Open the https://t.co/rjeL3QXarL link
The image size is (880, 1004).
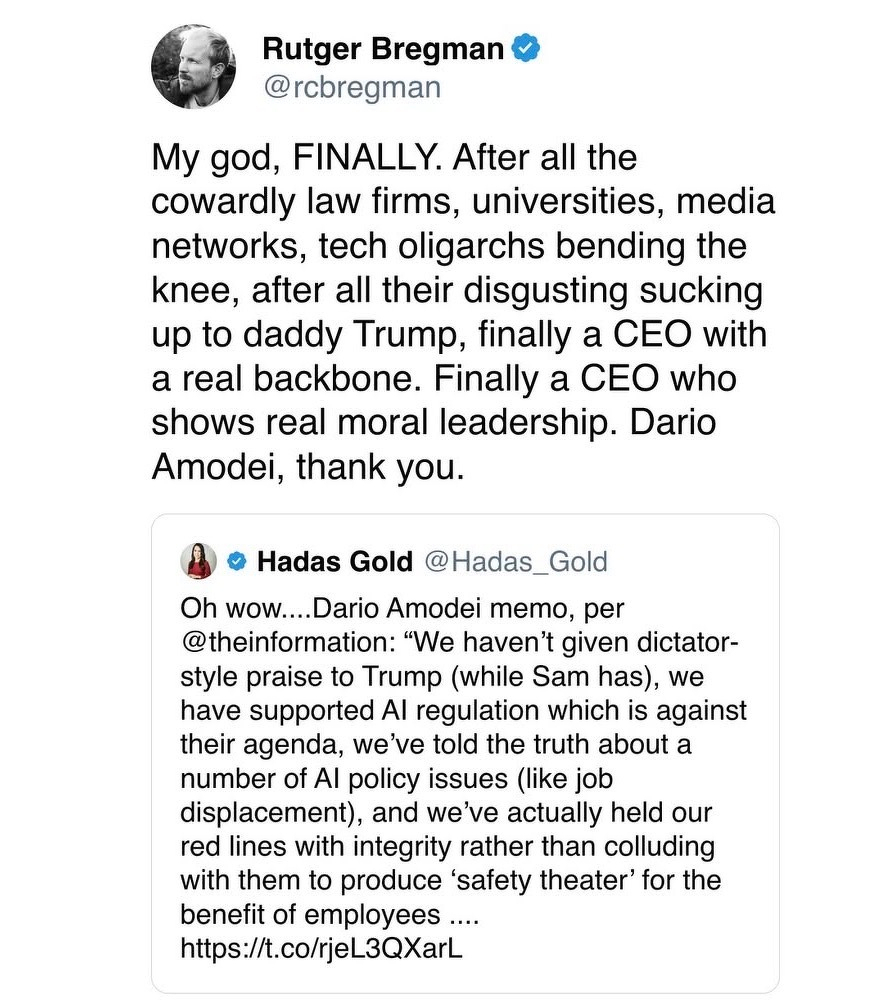(320, 948)
